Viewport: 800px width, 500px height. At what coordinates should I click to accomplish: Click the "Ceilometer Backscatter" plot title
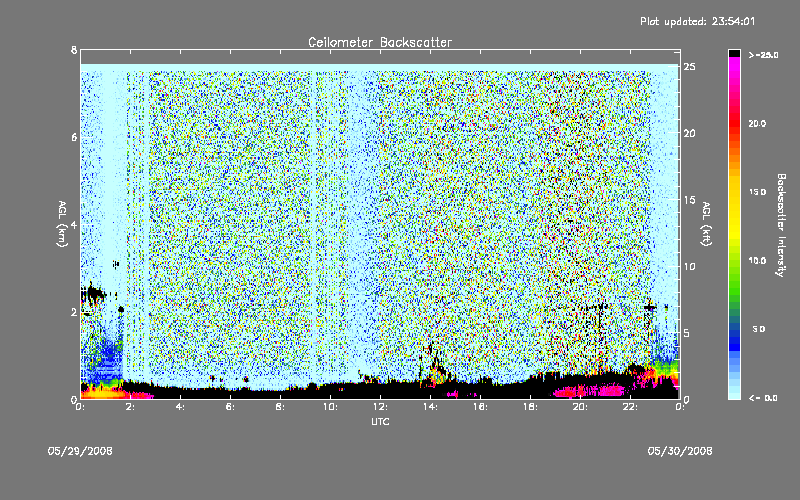pos(380,42)
